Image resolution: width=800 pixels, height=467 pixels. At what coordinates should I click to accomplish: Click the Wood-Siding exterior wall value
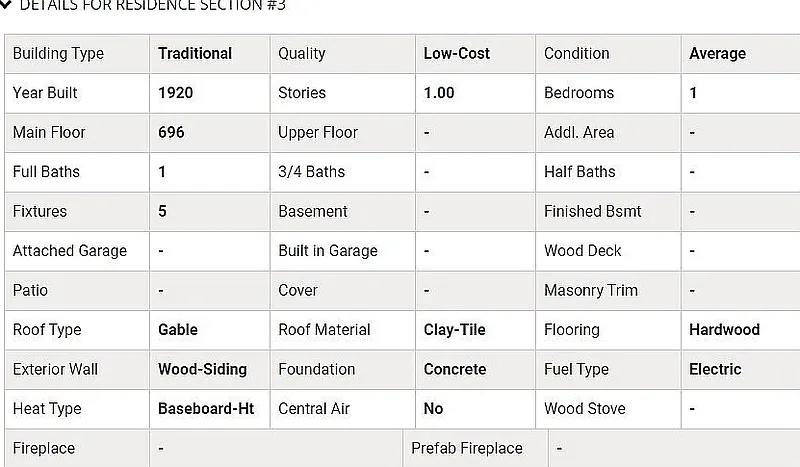[x=202, y=369]
